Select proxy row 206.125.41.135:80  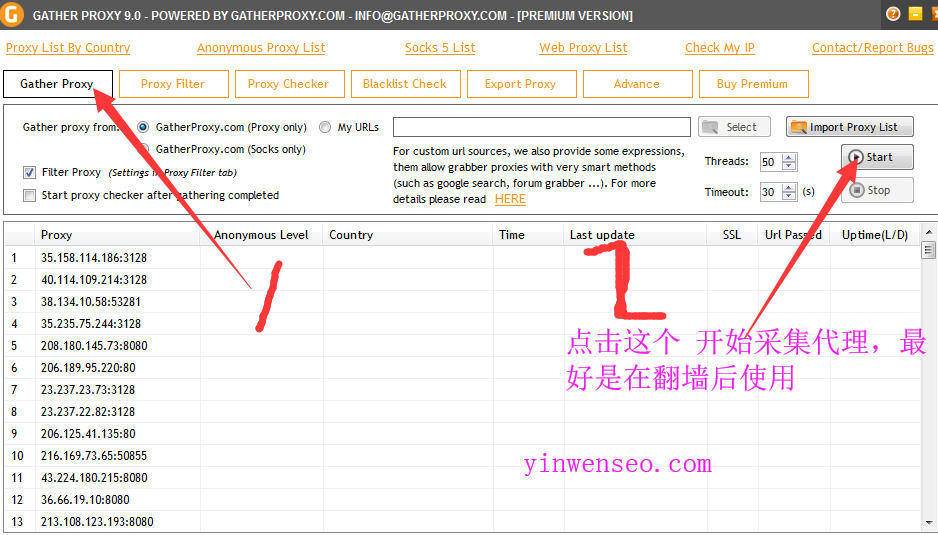[x=463, y=434]
